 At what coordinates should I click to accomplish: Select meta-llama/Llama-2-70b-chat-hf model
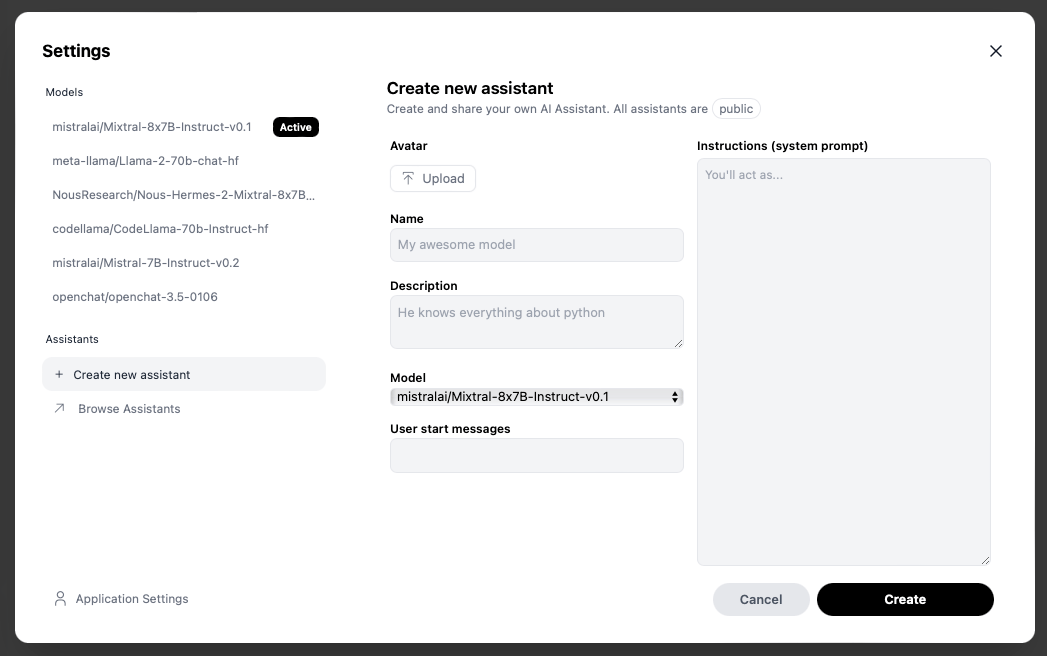[x=145, y=161]
